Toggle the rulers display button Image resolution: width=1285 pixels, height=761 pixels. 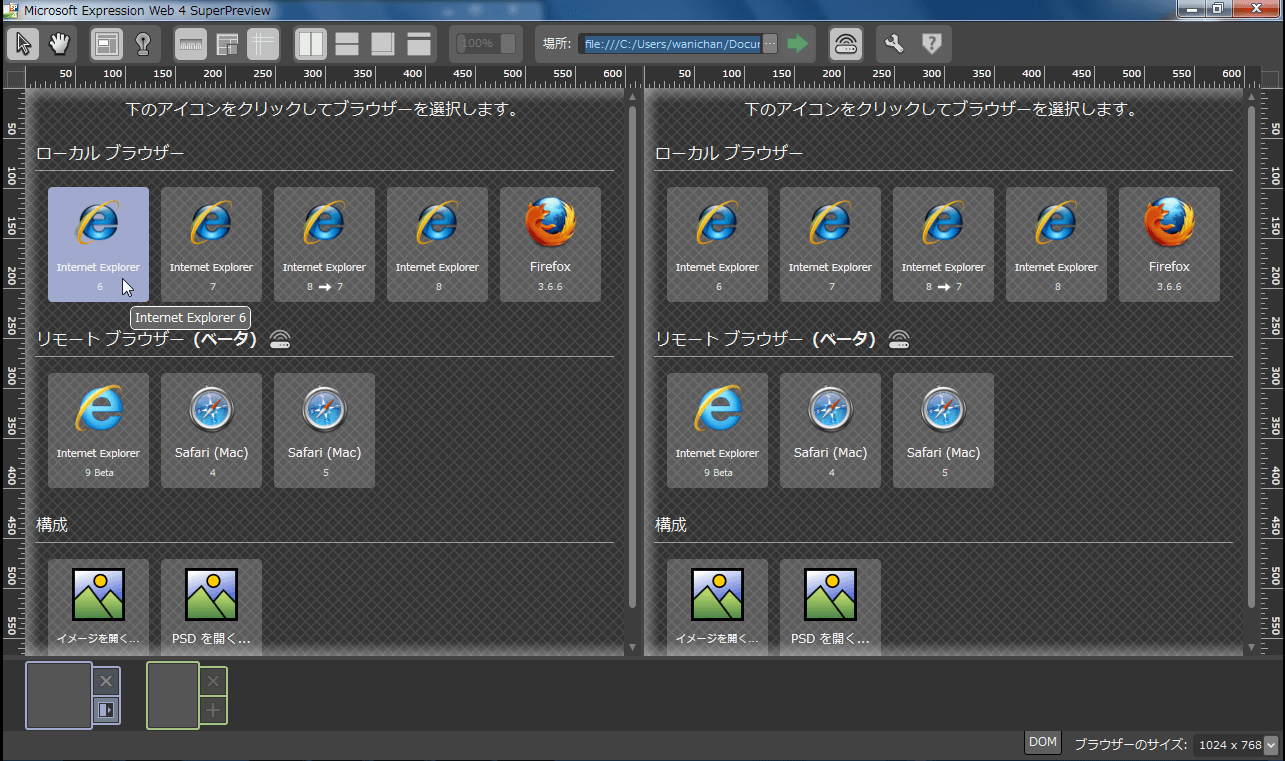pos(191,44)
